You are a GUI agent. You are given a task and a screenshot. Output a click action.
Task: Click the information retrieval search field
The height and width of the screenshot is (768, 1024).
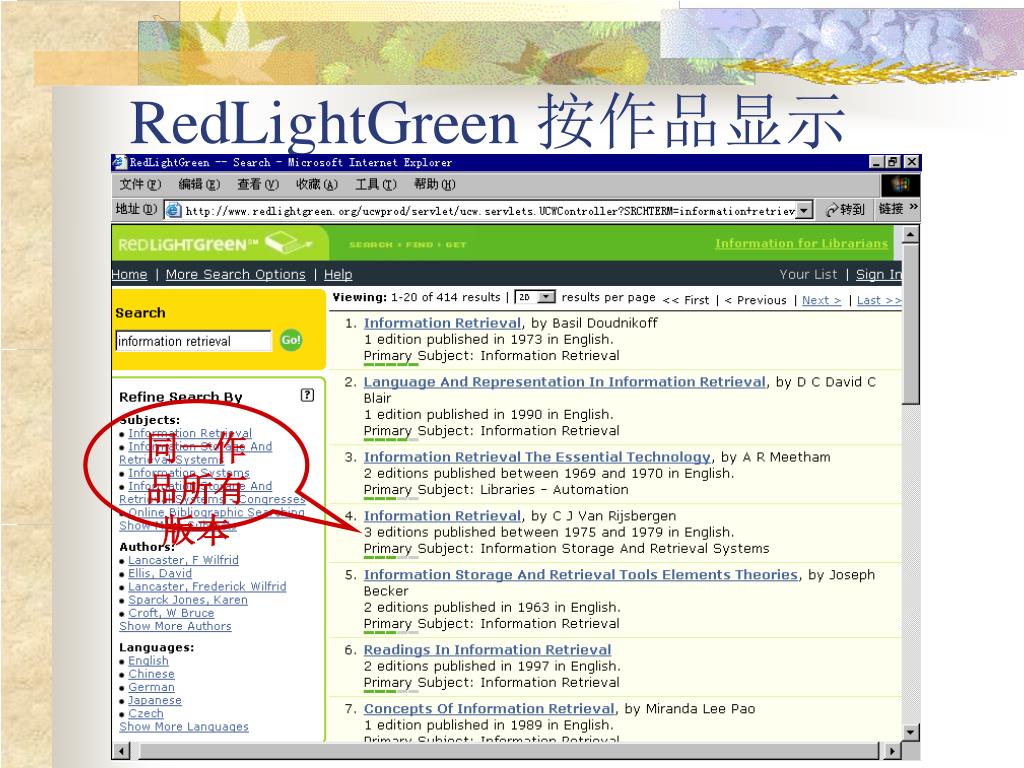[x=193, y=341]
